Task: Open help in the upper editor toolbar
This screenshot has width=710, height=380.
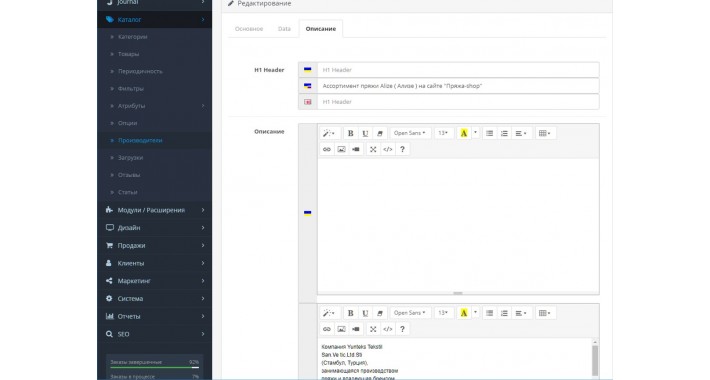Action: coord(403,149)
